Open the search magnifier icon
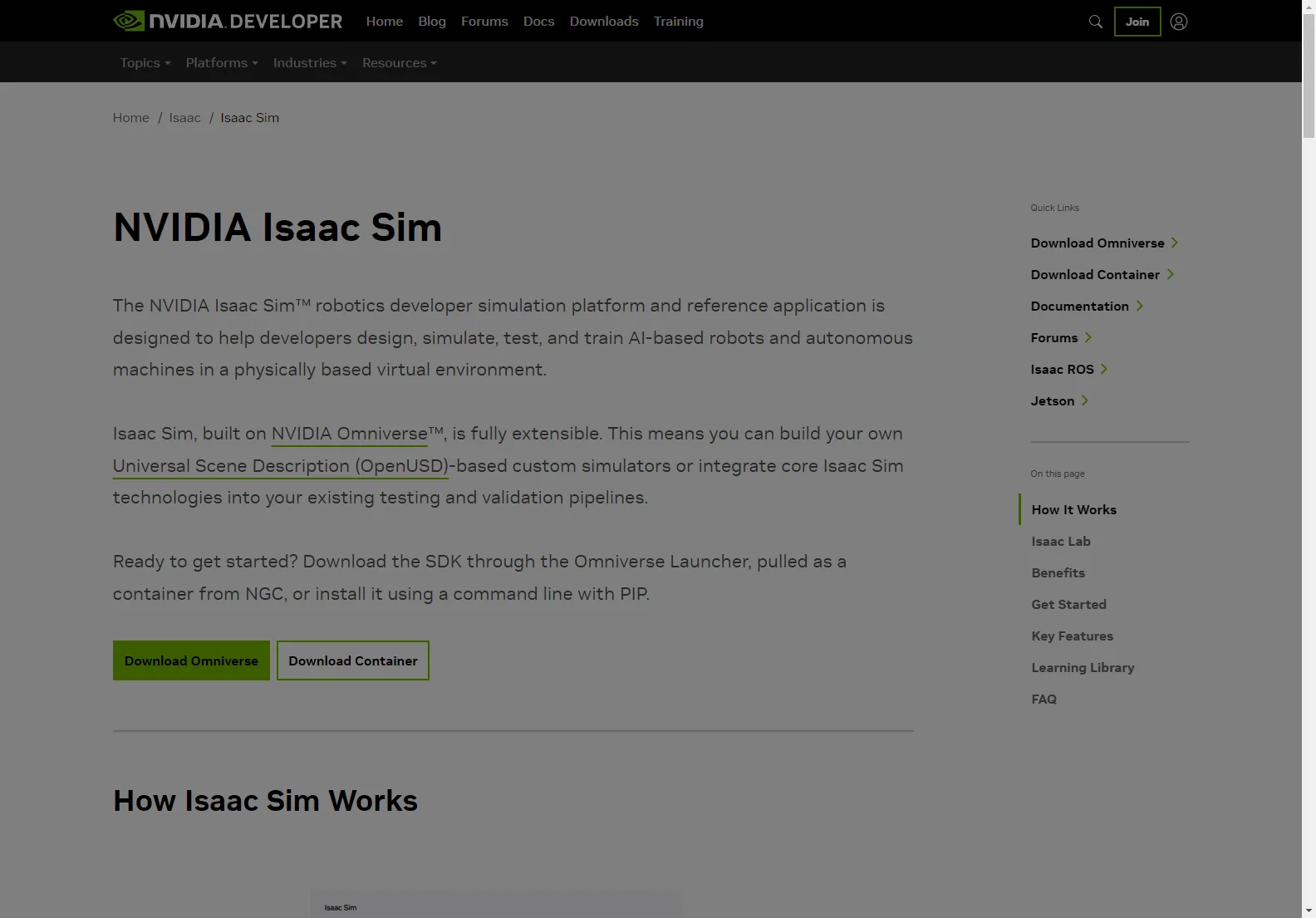1316x918 pixels. pos(1096,22)
